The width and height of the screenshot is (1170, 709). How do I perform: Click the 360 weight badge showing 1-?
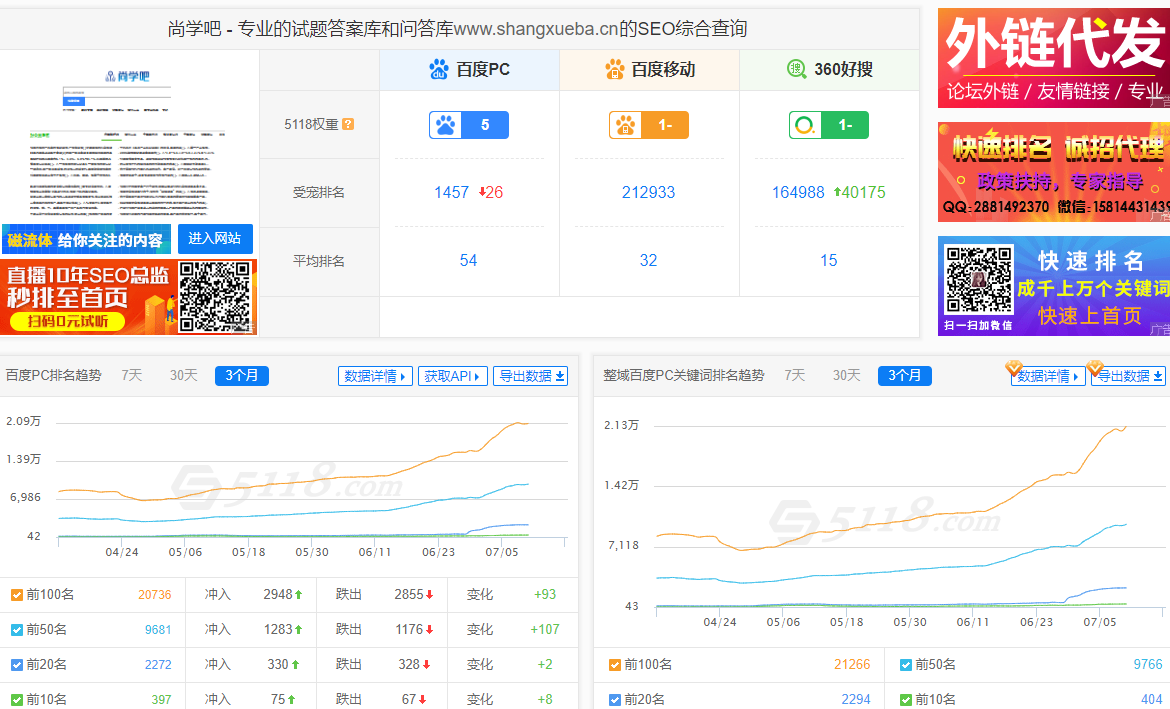(x=828, y=125)
